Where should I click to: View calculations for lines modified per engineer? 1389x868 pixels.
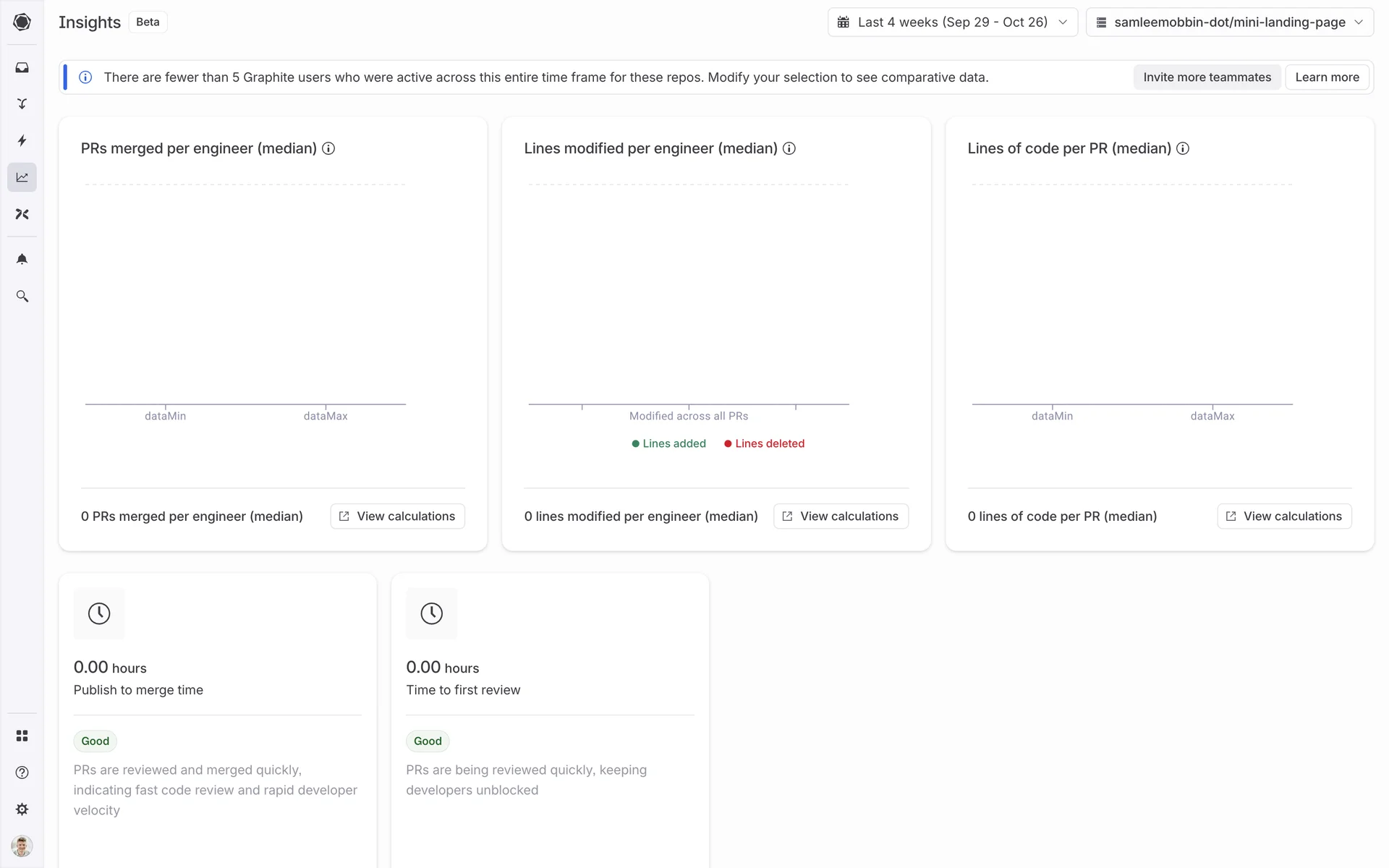[x=841, y=516]
